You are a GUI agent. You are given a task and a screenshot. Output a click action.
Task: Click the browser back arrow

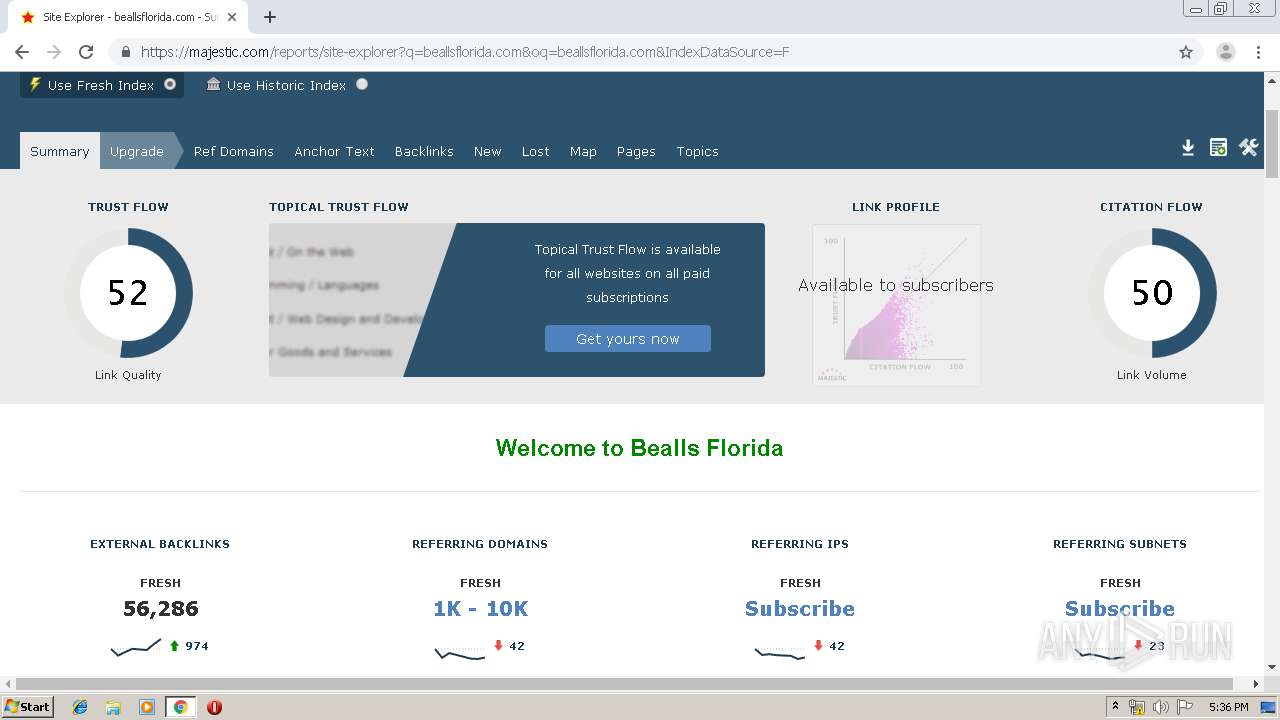click(x=22, y=52)
